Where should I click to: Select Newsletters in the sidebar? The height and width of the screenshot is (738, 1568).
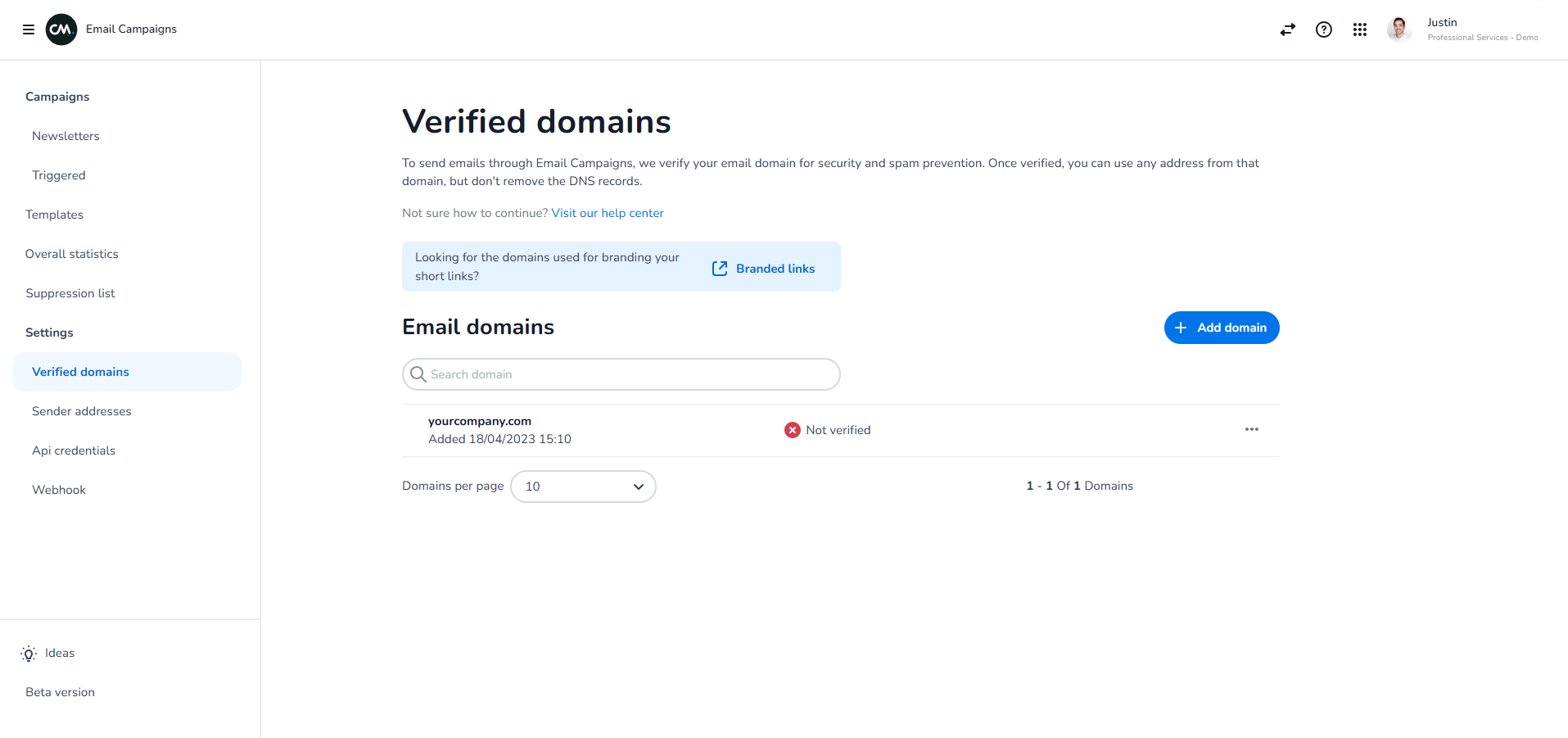click(x=66, y=136)
